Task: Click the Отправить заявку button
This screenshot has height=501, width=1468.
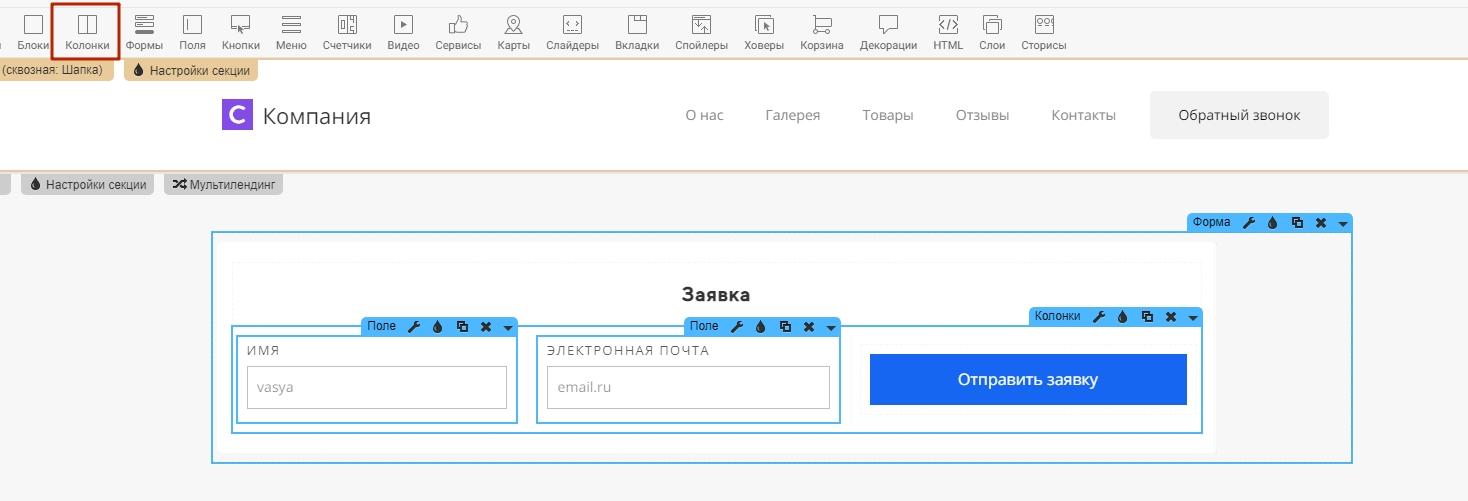Action: click(x=1028, y=379)
